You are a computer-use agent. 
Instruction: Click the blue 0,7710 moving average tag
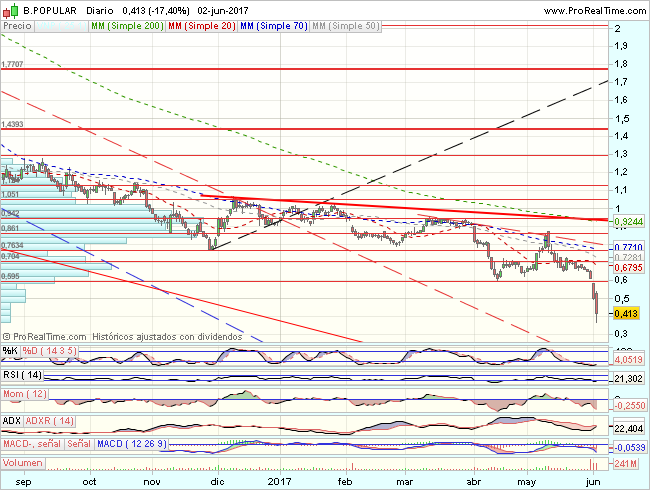[x=627, y=246]
